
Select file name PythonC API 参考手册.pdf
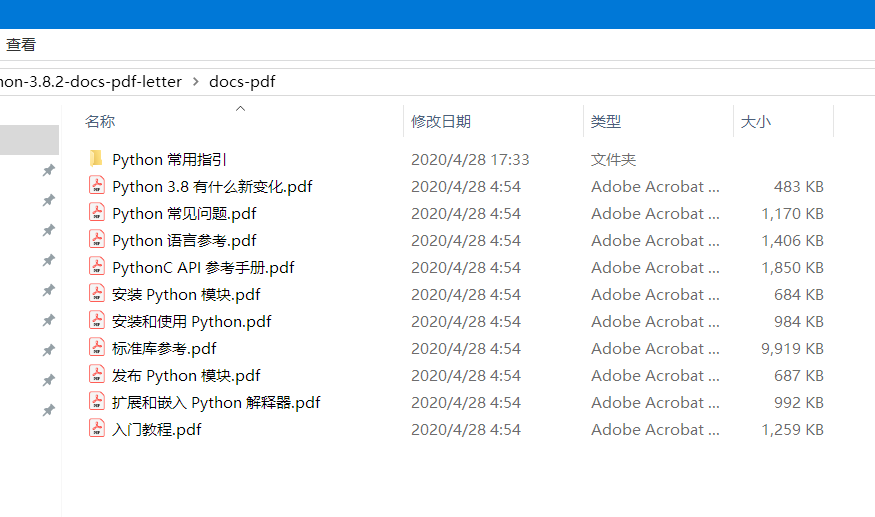(x=203, y=267)
